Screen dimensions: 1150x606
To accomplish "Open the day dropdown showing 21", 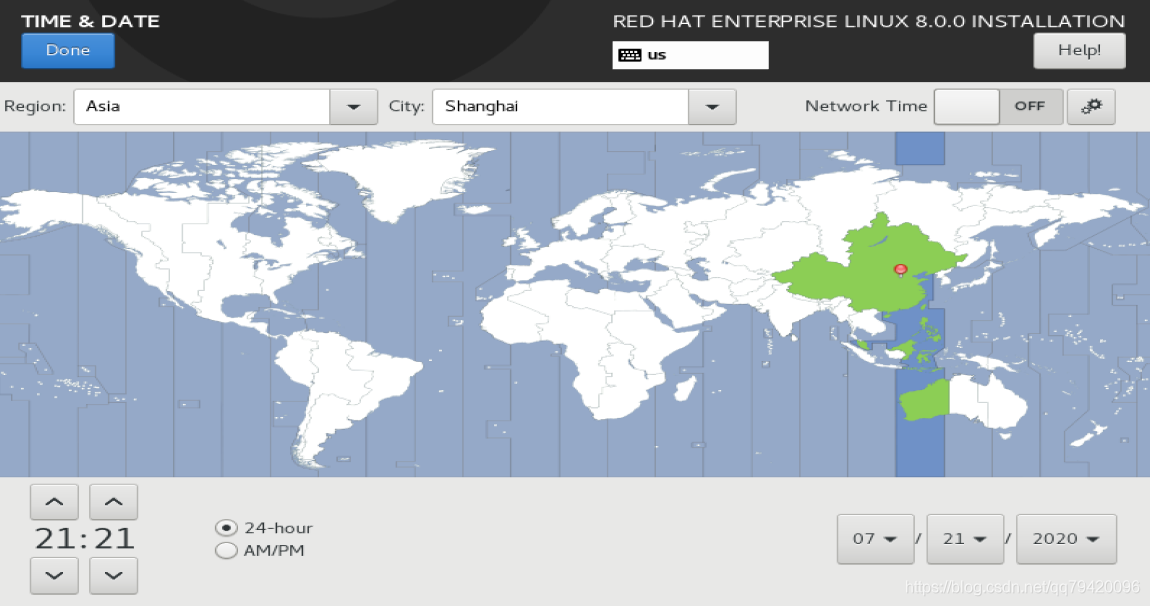I will click(965, 539).
